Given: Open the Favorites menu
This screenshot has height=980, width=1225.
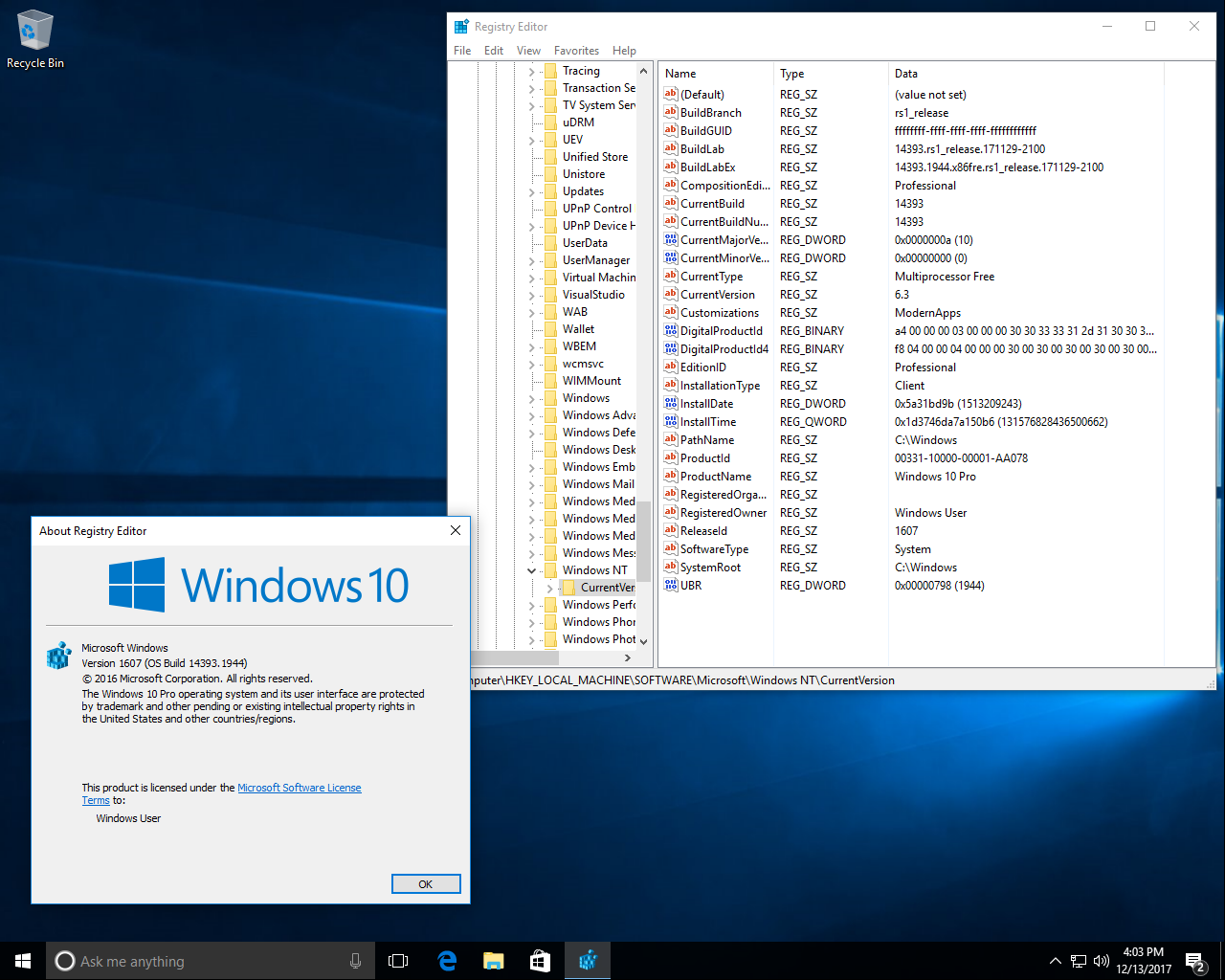Looking at the screenshot, I should pos(576,51).
